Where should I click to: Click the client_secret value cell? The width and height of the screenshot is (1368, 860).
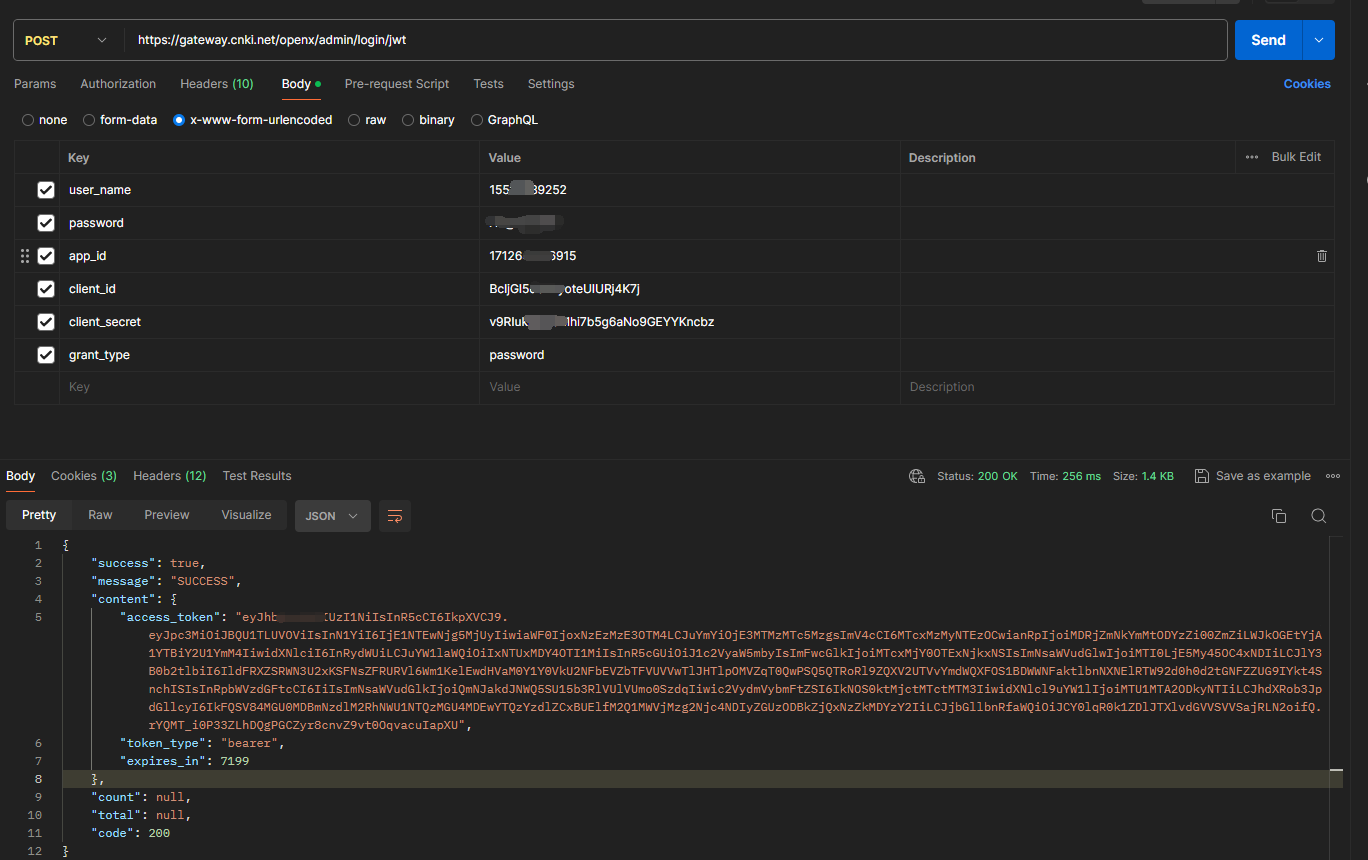(x=690, y=322)
